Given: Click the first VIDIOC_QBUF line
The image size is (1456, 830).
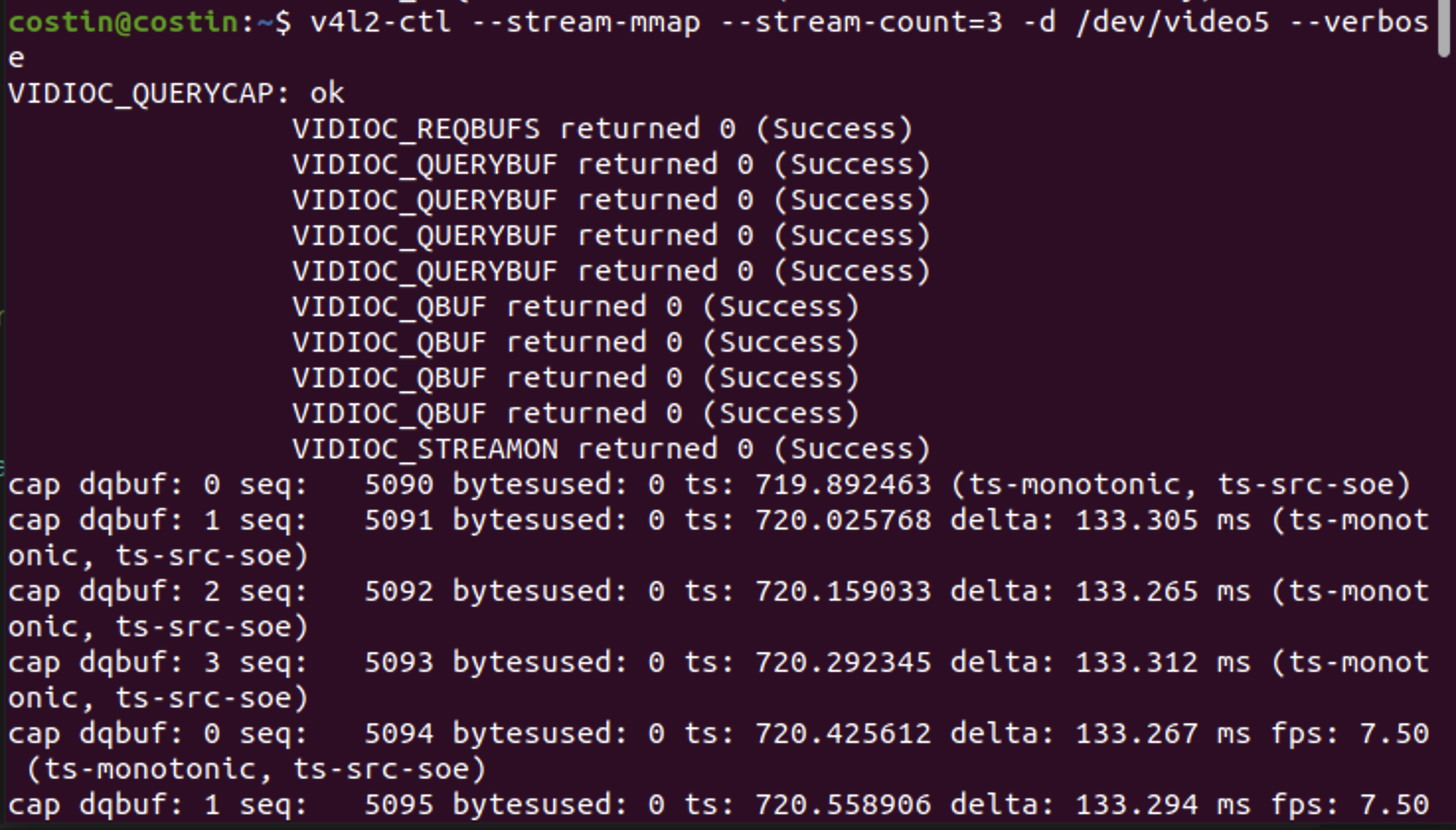Looking at the screenshot, I should (576, 306).
